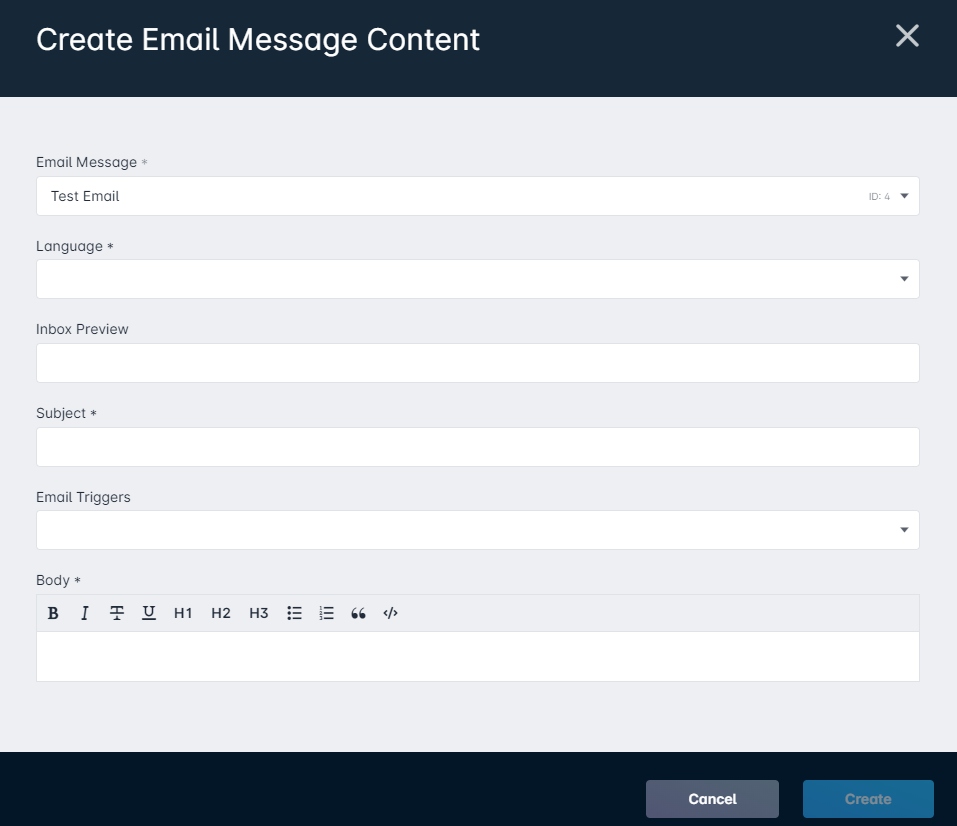Insert a bulleted list

(295, 613)
